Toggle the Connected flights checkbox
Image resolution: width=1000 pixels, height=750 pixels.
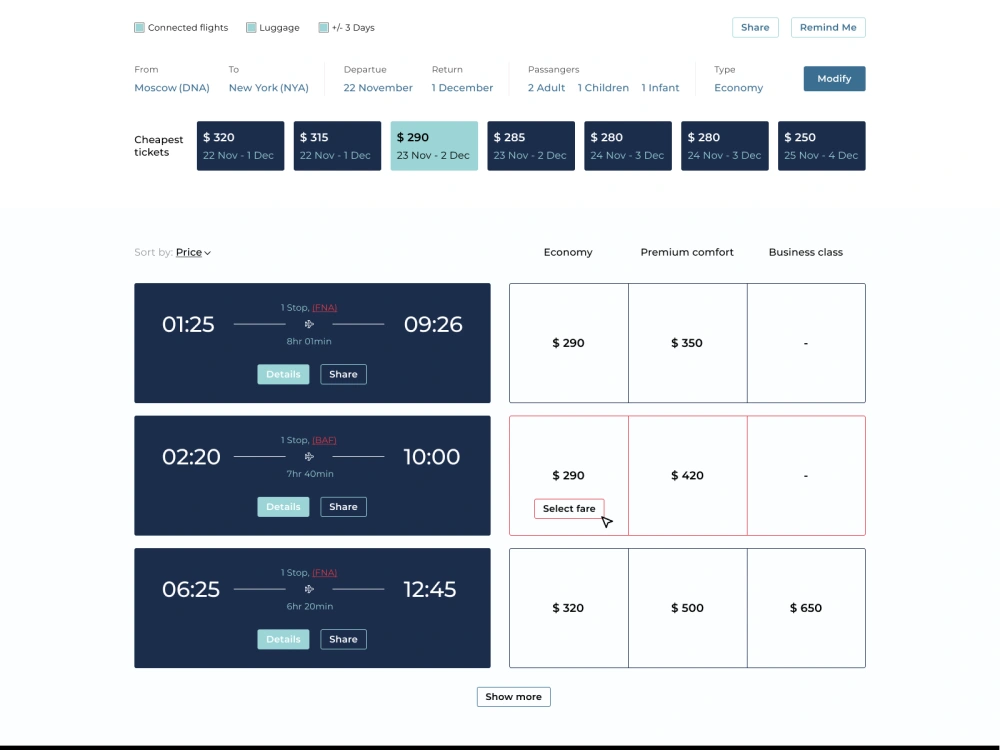[x=139, y=27]
